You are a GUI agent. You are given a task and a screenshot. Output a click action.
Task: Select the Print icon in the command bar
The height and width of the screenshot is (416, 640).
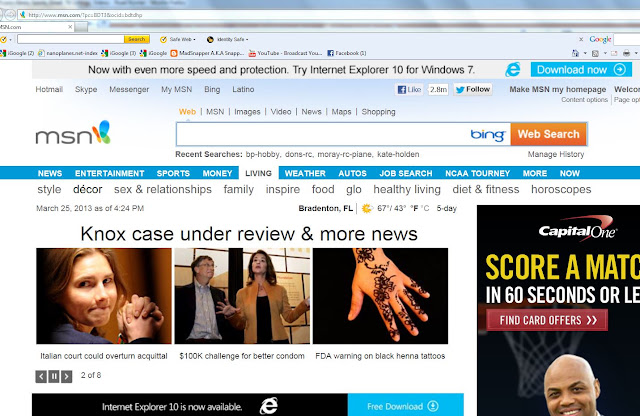627,53
